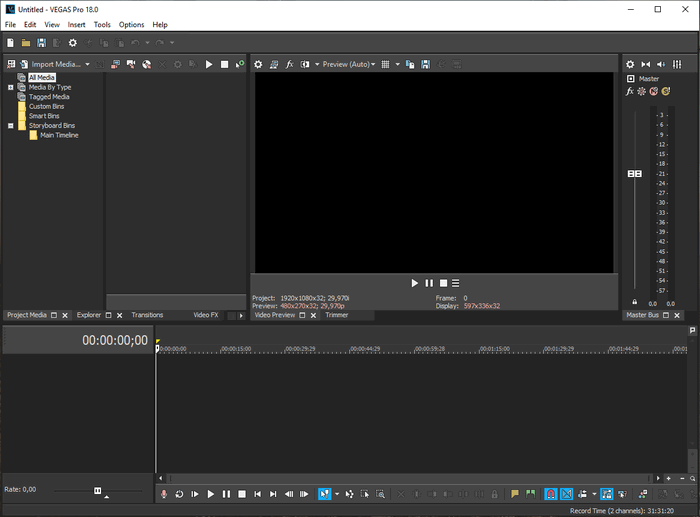Click Preview on External Monitor icon
This screenshot has height=517, width=700.
point(274,64)
